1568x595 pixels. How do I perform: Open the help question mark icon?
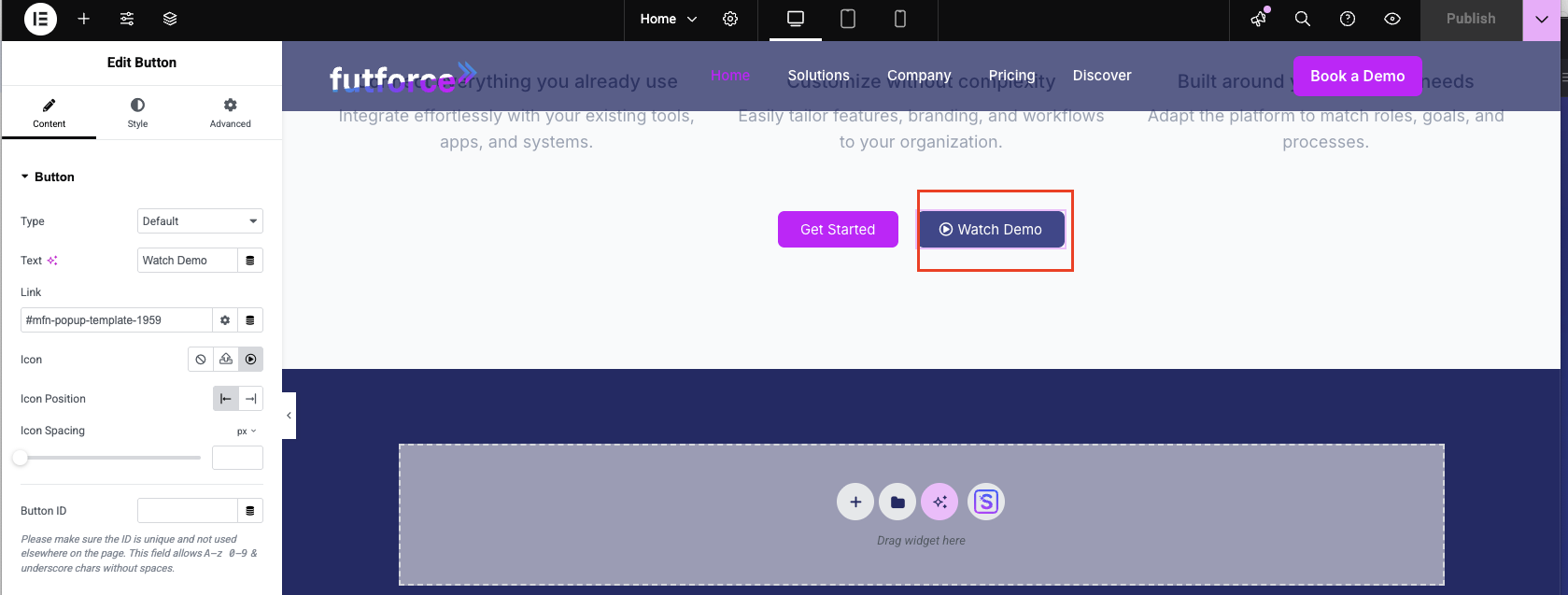pos(1348,19)
